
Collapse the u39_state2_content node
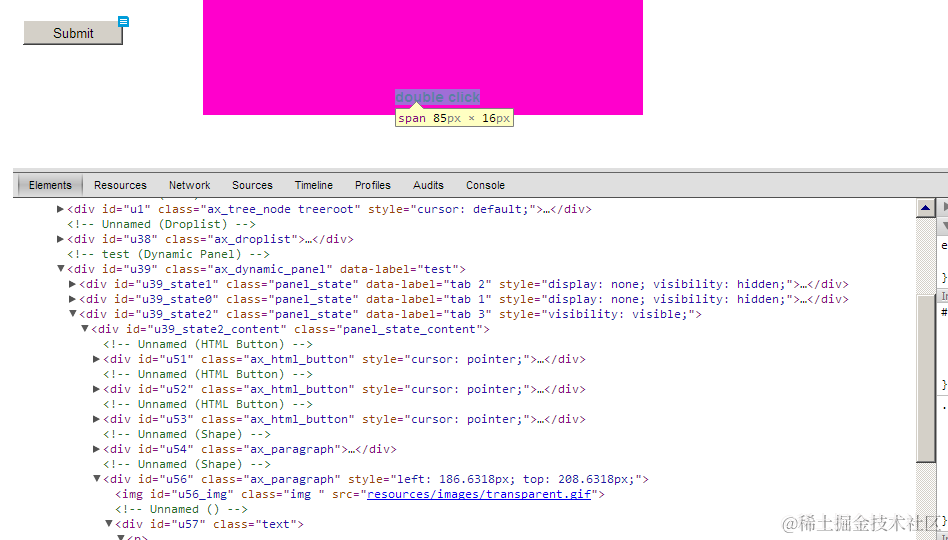[85, 329]
